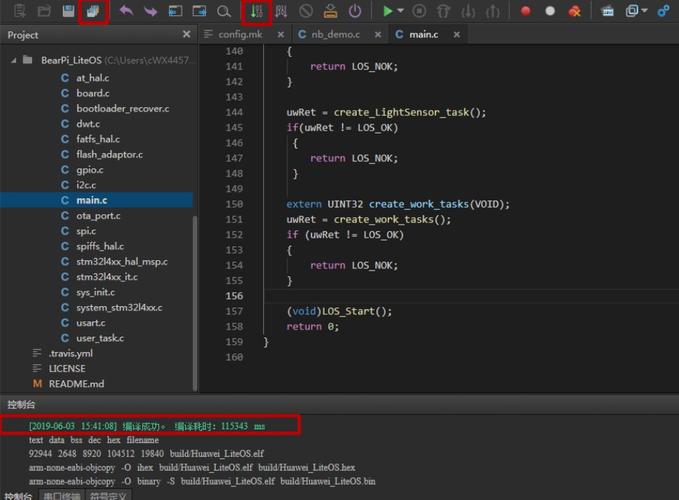Open system_stm32l4xx.c file

click(x=120, y=307)
